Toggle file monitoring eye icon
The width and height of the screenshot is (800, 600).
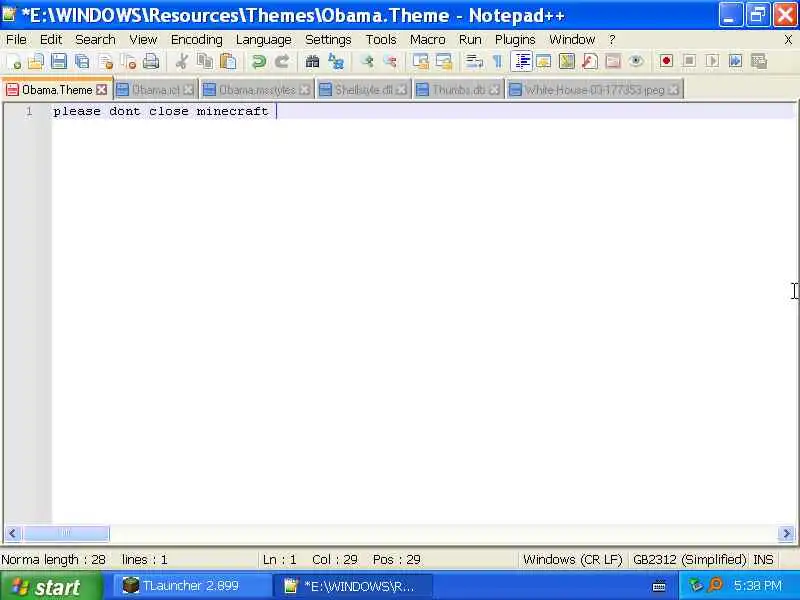point(636,62)
